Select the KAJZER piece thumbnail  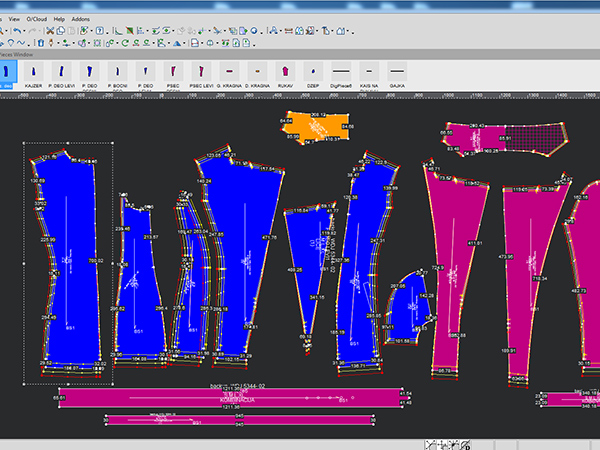(x=34, y=73)
